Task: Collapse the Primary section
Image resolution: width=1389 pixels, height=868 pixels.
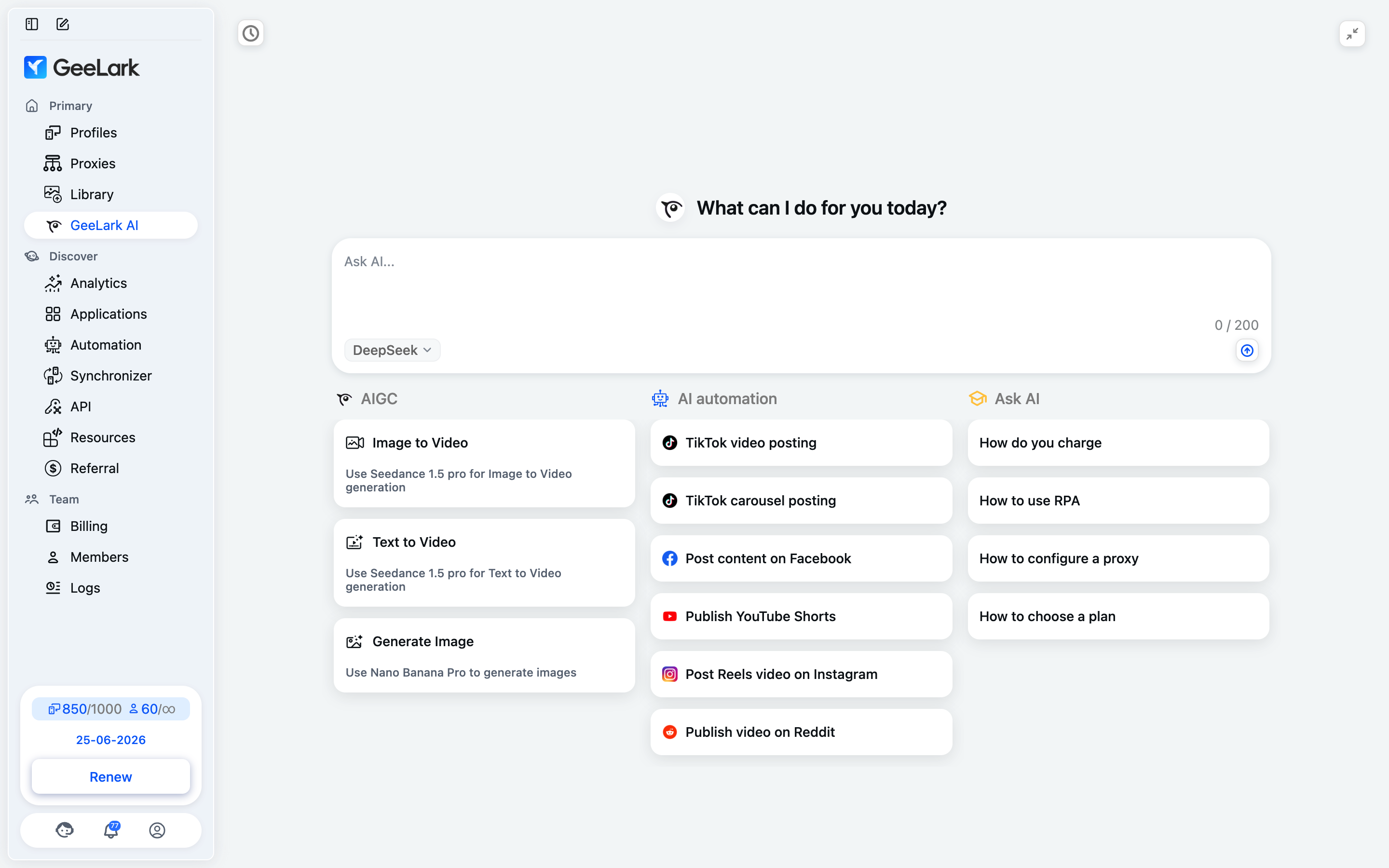Action: (70, 106)
